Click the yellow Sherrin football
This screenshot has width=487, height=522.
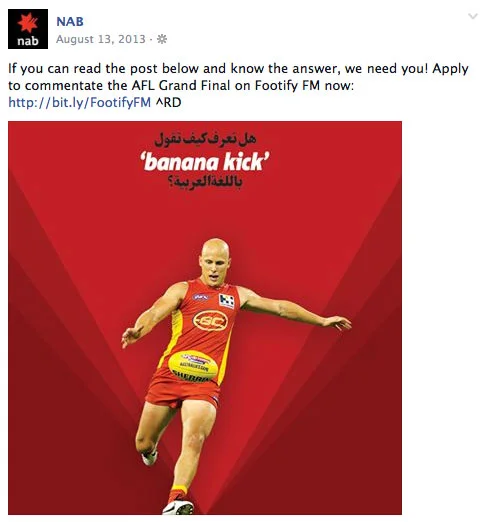click(193, 366)
